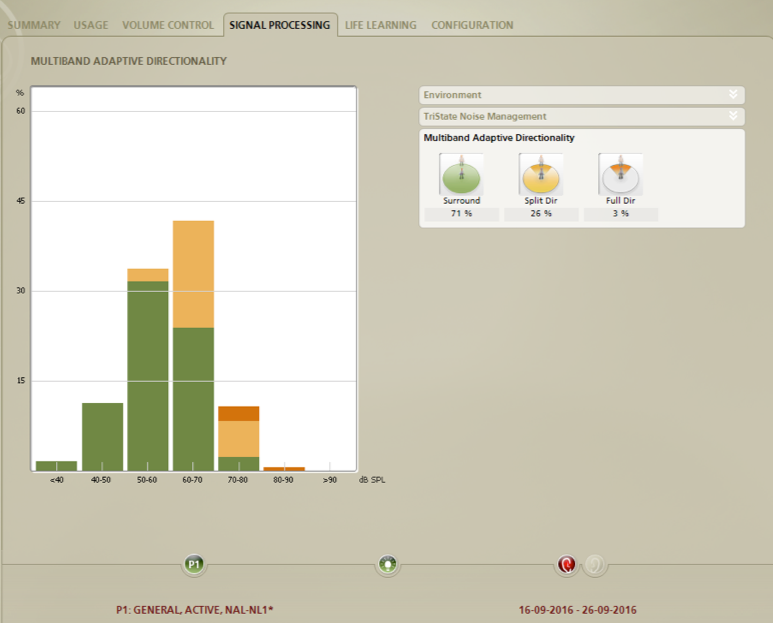Click the 16-09-2016 - 26-09-2016 date range

pos(577,610)
